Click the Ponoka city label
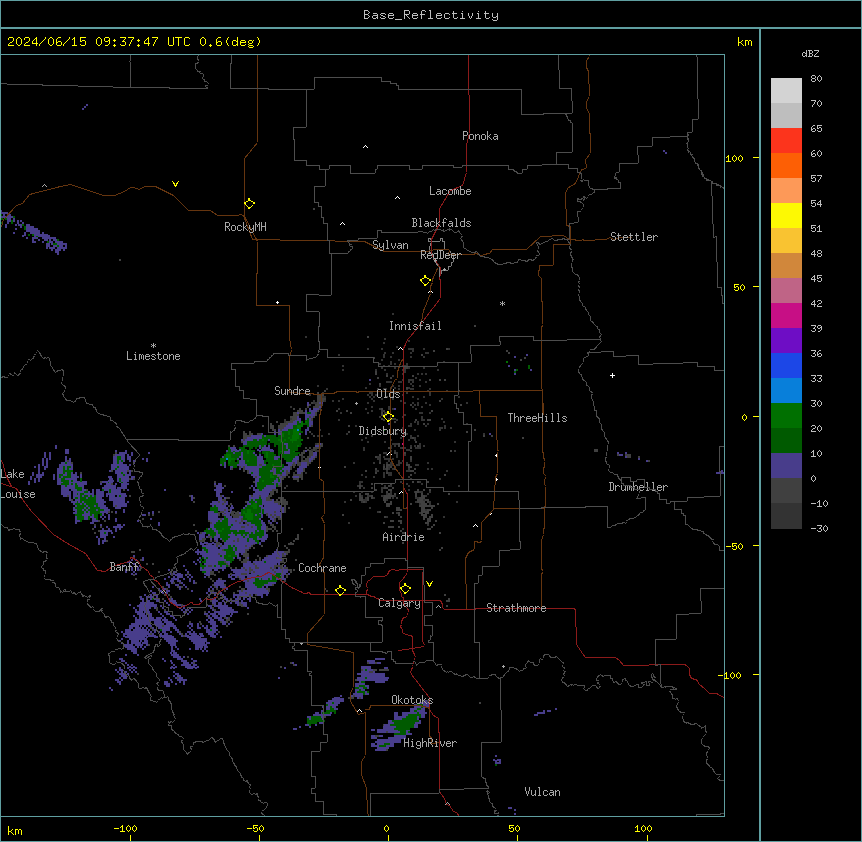 (x=480, y=136)
